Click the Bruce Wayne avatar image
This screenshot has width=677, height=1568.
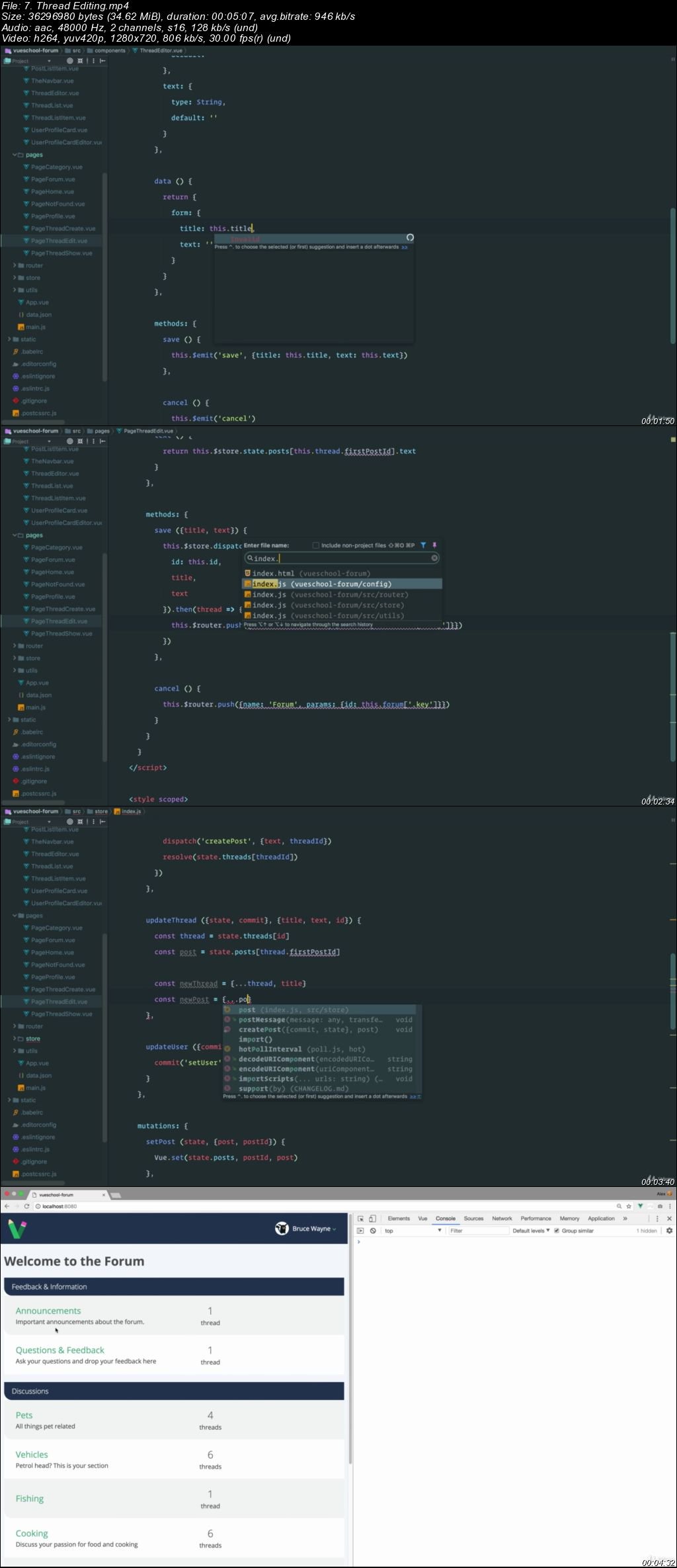[x=282, y=1229]
